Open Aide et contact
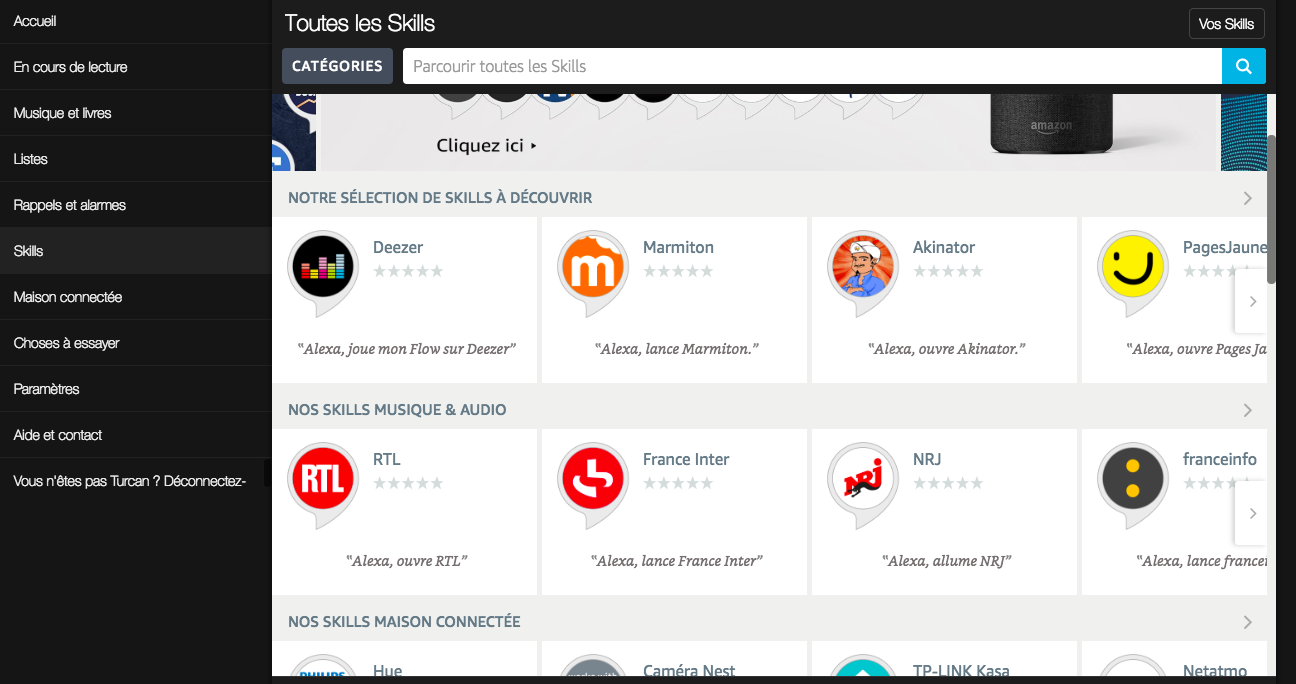The image size is (1296, 684). [x=136, y=435]
